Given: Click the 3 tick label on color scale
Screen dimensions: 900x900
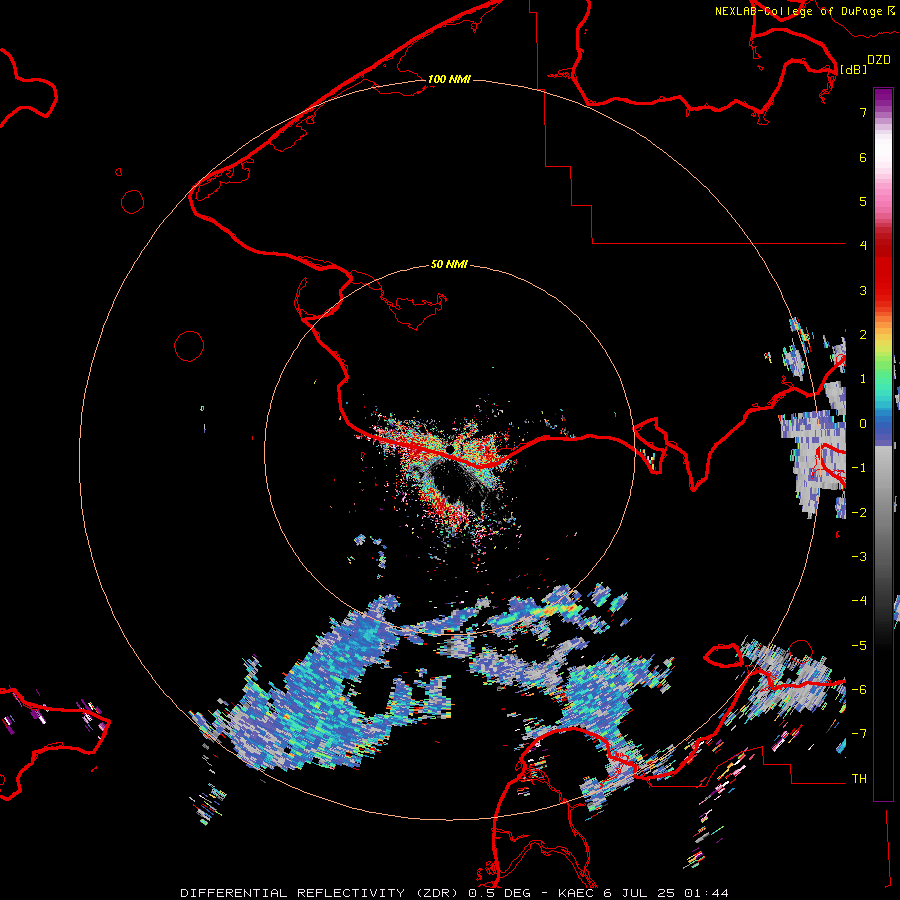Looking at the screenshot, I should [863, 290].
